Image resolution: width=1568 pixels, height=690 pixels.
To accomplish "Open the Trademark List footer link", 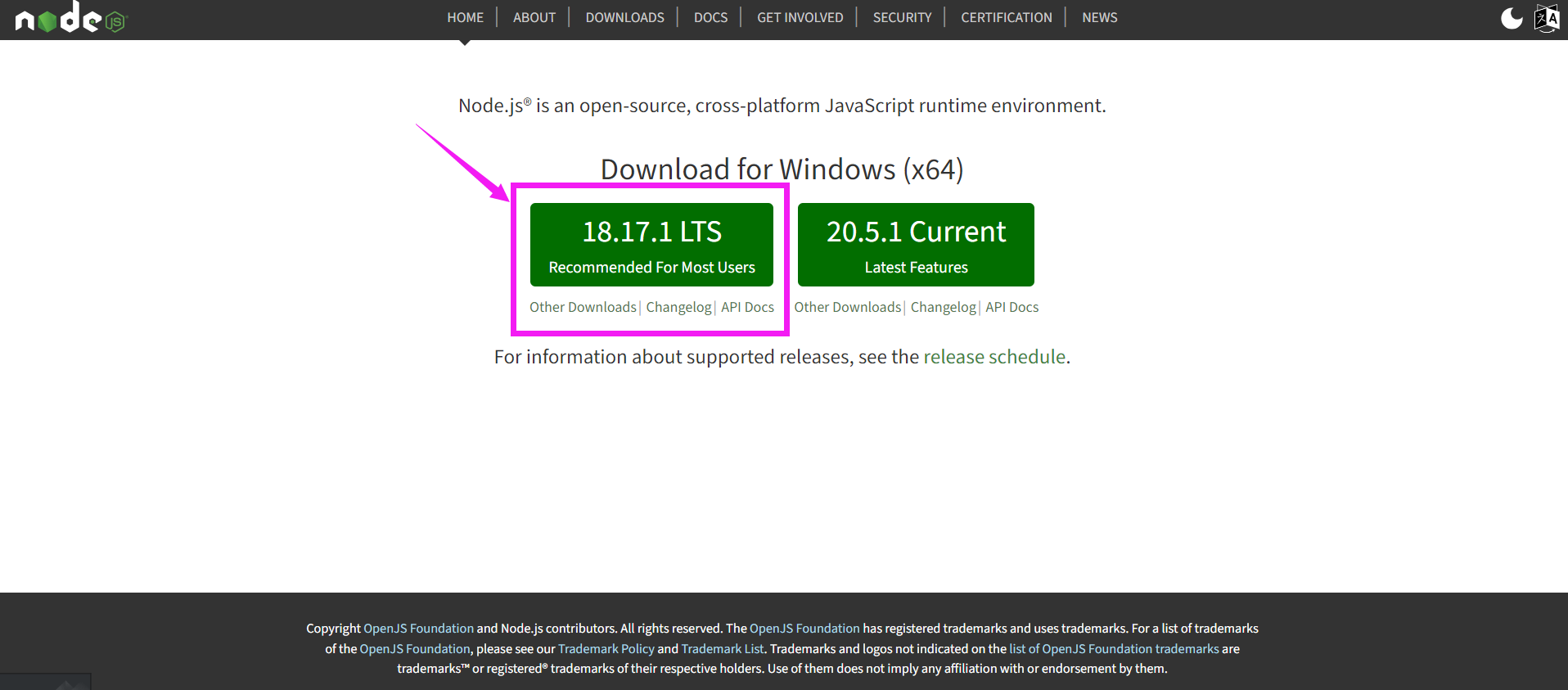I will [723, 648].
